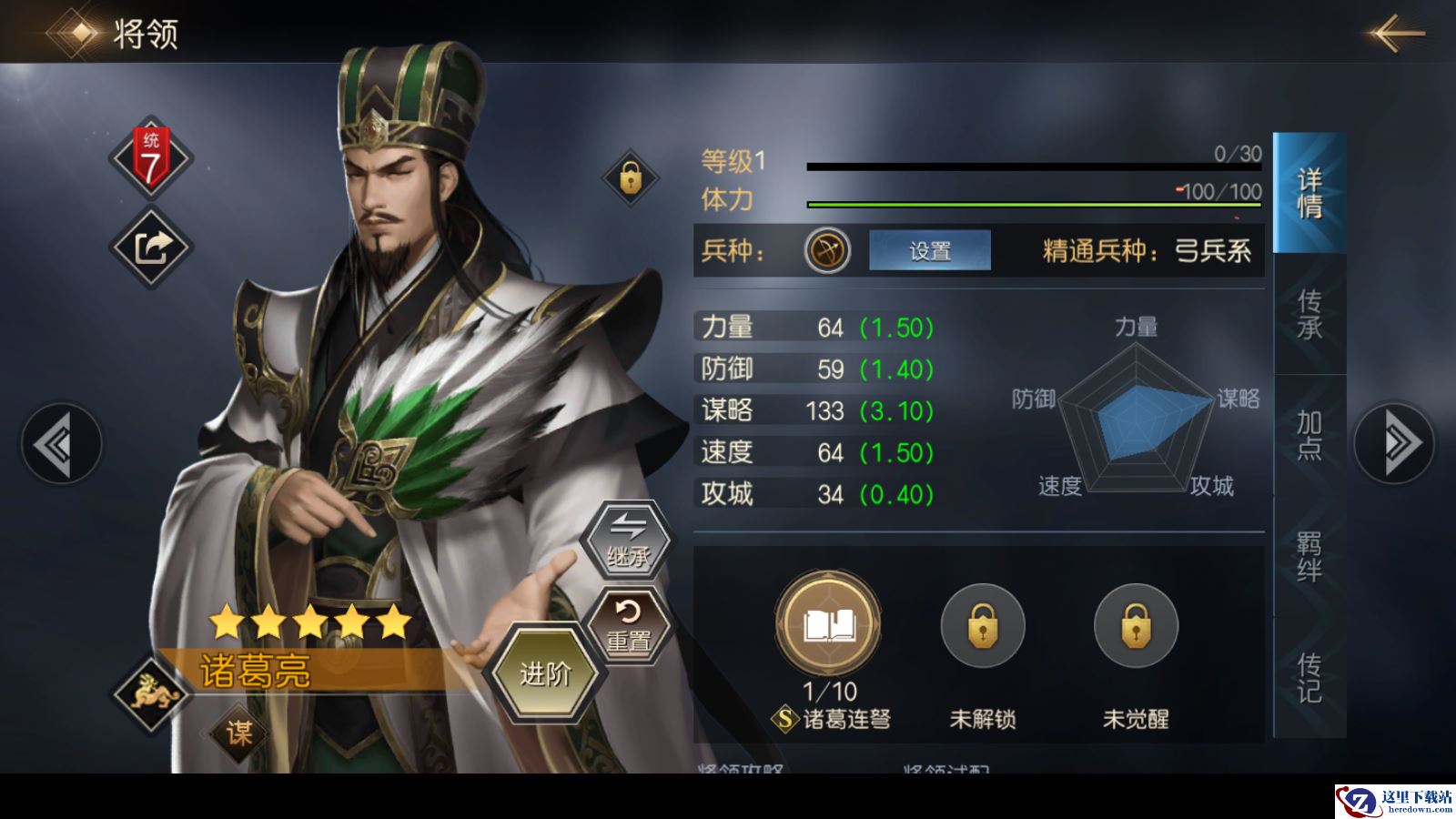Click the 进阶 advance button

pyautogui.click(x=544, y=673)
